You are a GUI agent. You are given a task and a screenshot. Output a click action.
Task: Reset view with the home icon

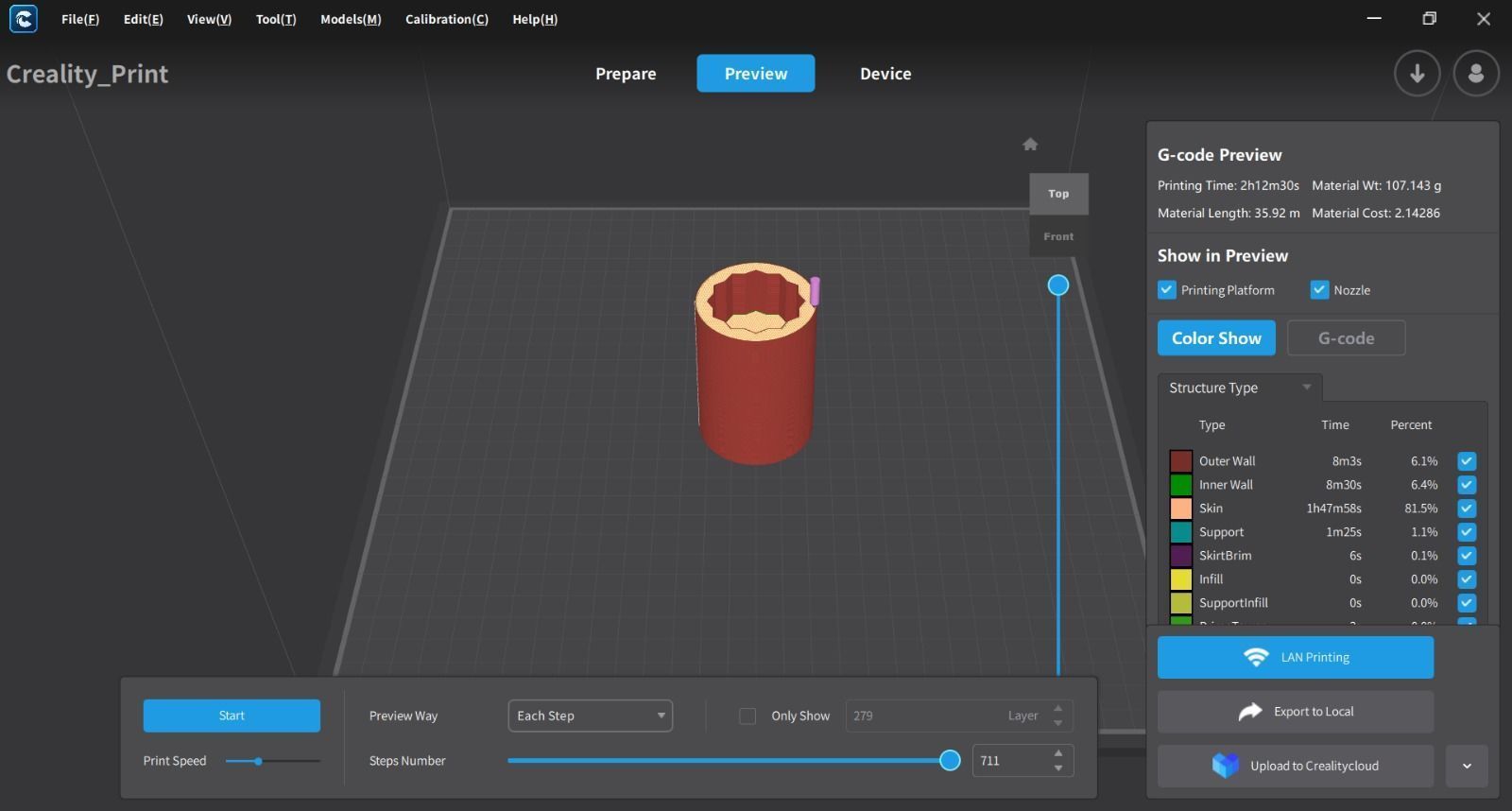pos(1030,145)
